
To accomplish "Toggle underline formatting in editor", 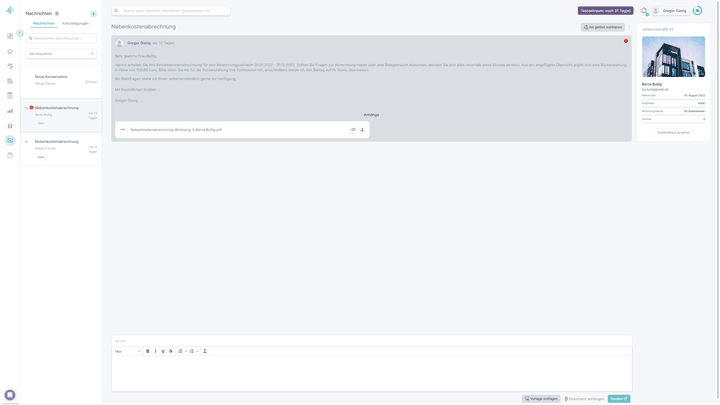I will coord(163,351).
